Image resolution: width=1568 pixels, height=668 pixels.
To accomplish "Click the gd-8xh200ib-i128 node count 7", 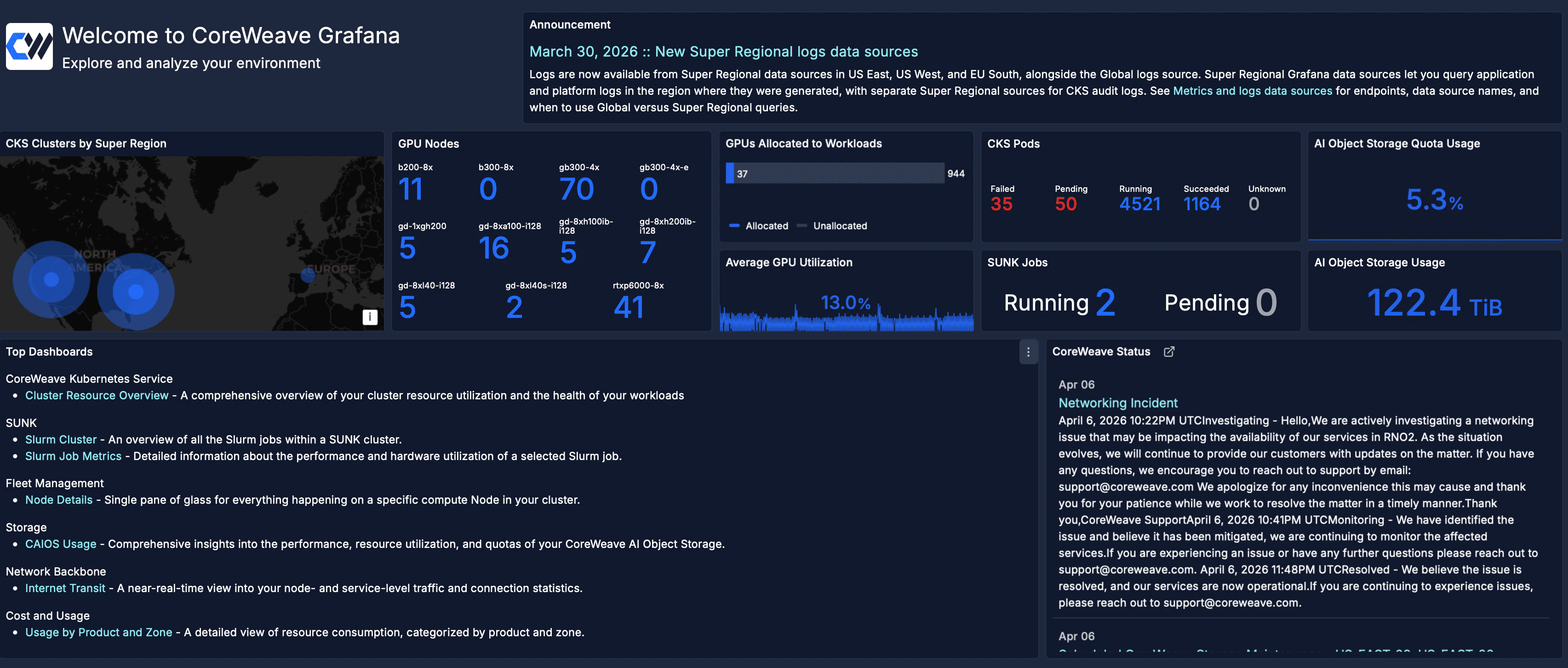I will click(648, 253).
